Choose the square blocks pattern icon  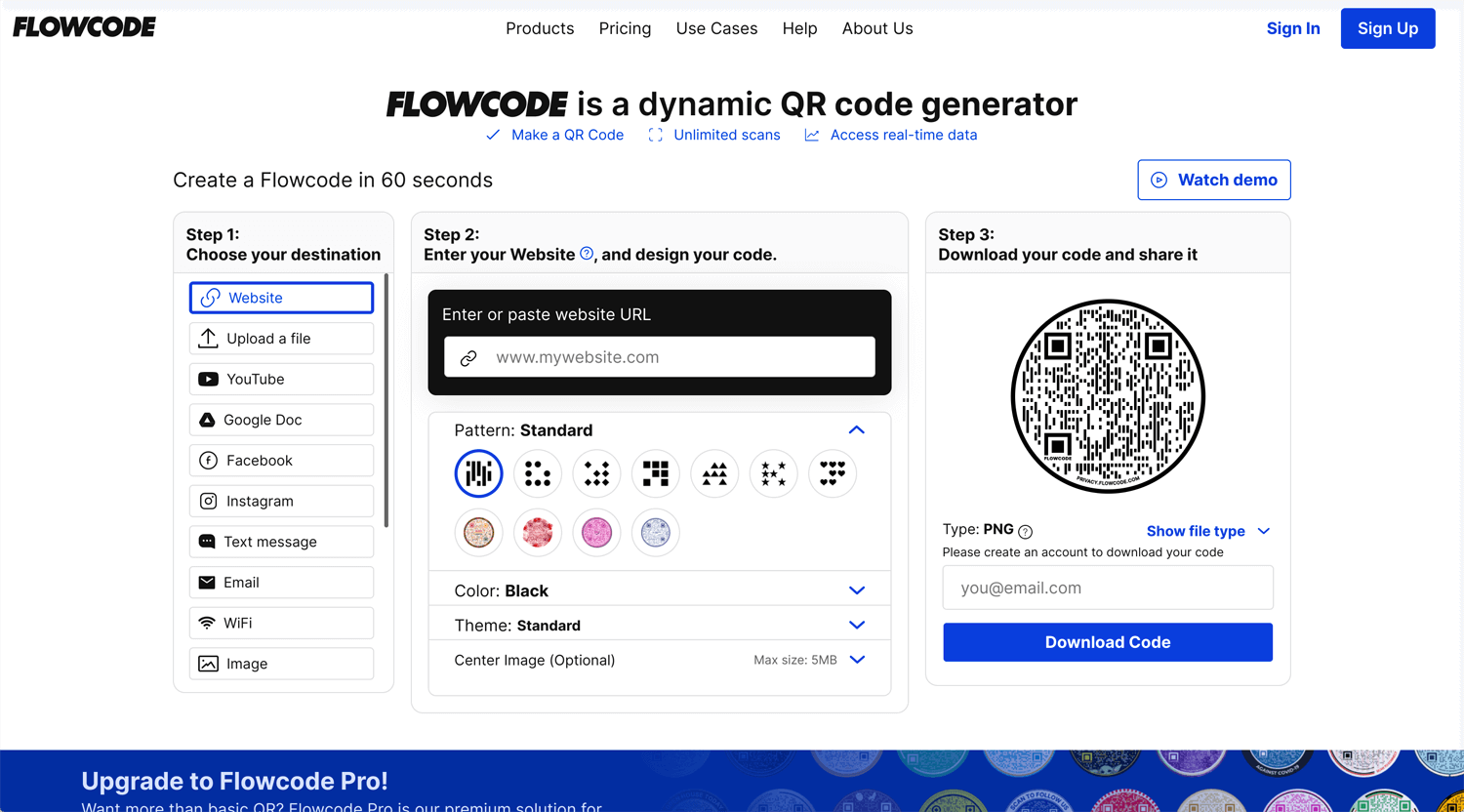pyautogui.click(x=656, y=473)
